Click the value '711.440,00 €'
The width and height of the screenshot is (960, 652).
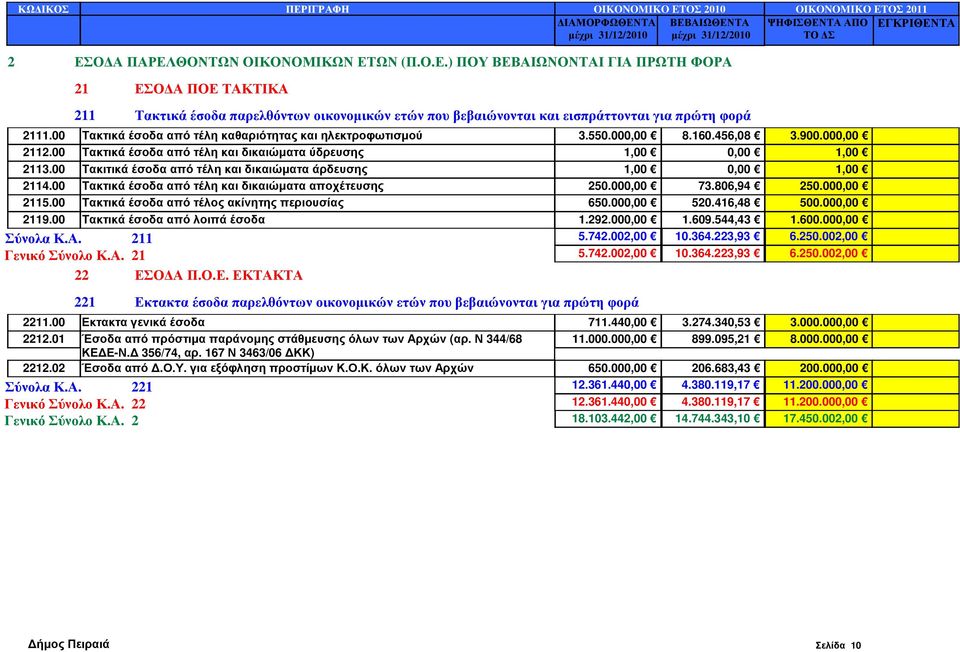click(622, 323)
